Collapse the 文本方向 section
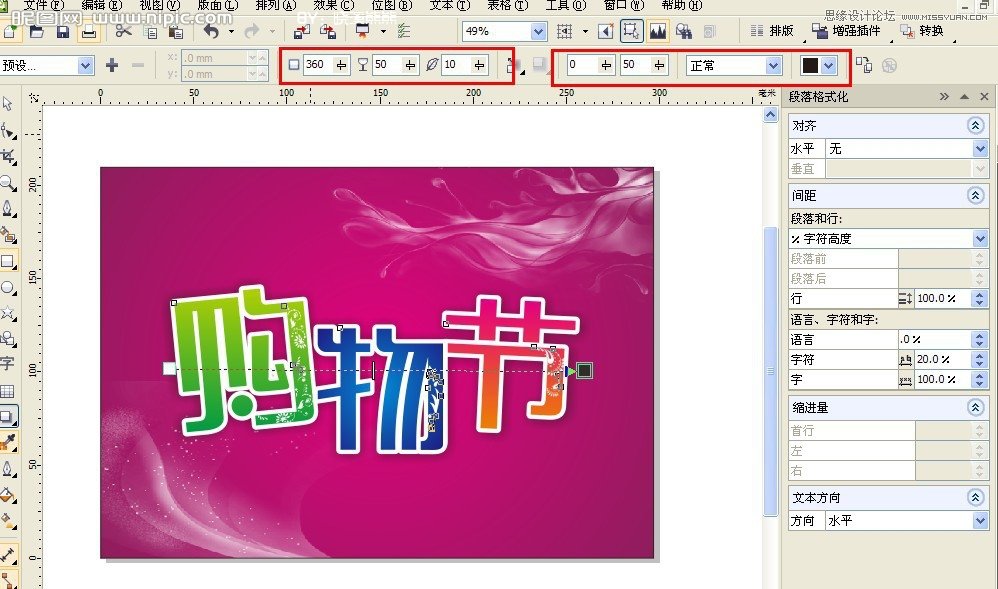Image resolution: width=998 pixels, height=589 pixels. [975, 497]
